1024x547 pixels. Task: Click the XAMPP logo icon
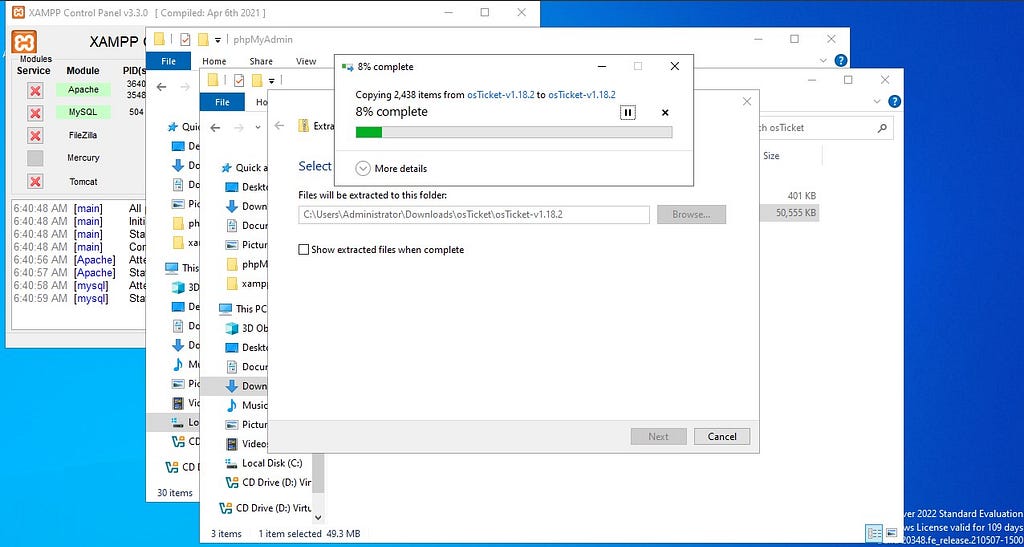(24, 42)
